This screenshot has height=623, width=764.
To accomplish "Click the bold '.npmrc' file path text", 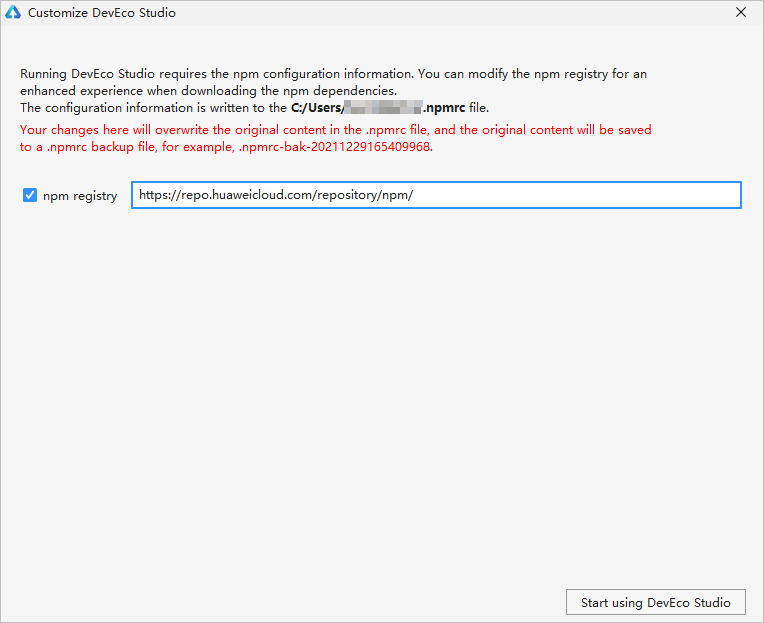I will pyautogui.click(x=444, y=108).
